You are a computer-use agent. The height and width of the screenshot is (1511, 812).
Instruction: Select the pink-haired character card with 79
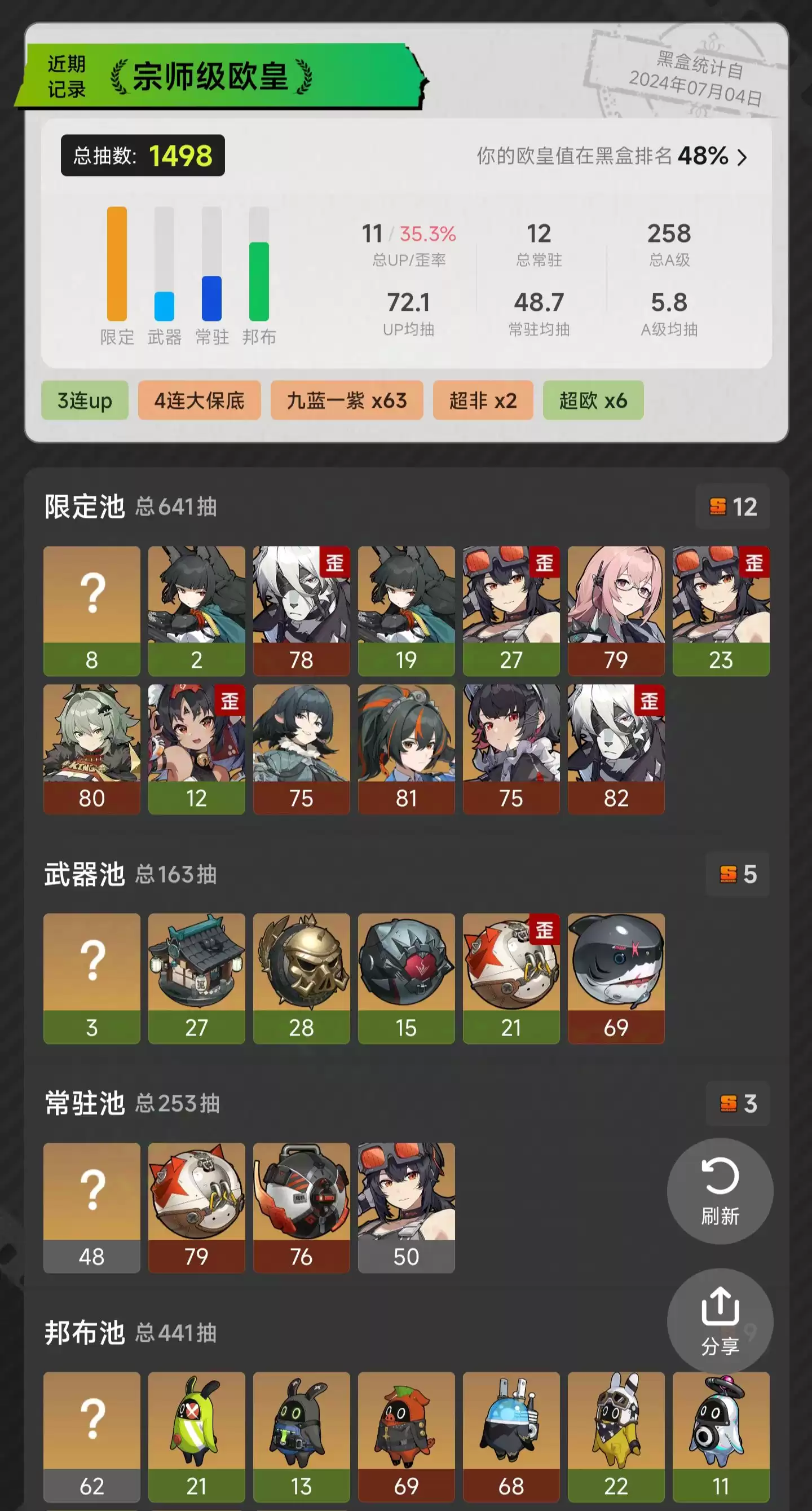(616, 611)
